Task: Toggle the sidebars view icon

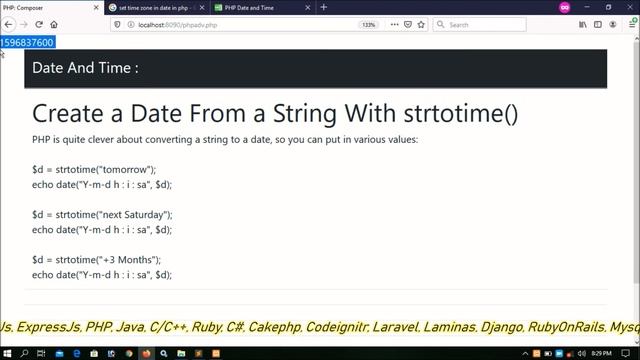Action: pyautogui.click(x=598, y=24)
